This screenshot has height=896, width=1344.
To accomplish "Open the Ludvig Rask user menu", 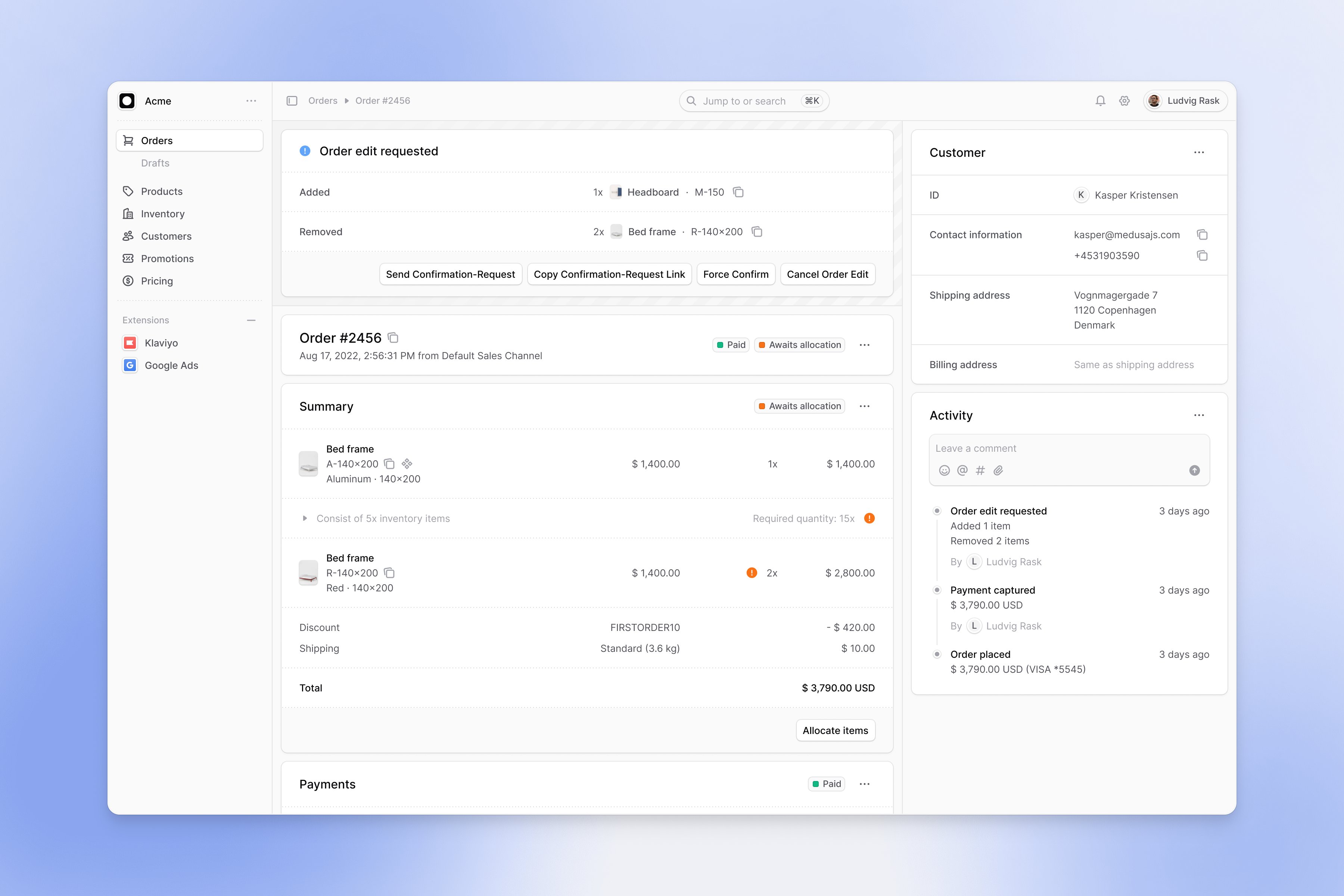I will click(1185, 101).
